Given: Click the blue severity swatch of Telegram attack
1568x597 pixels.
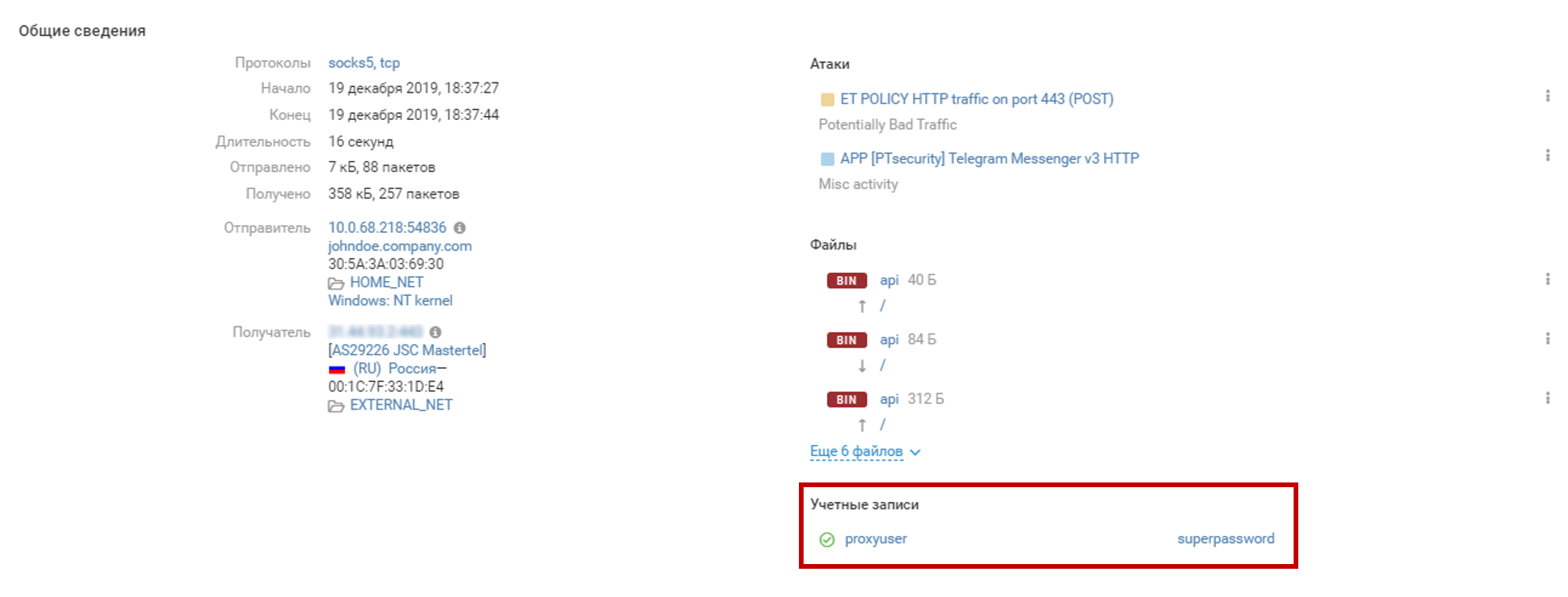Looking at the screenshot, I should (x=827, y=159).
